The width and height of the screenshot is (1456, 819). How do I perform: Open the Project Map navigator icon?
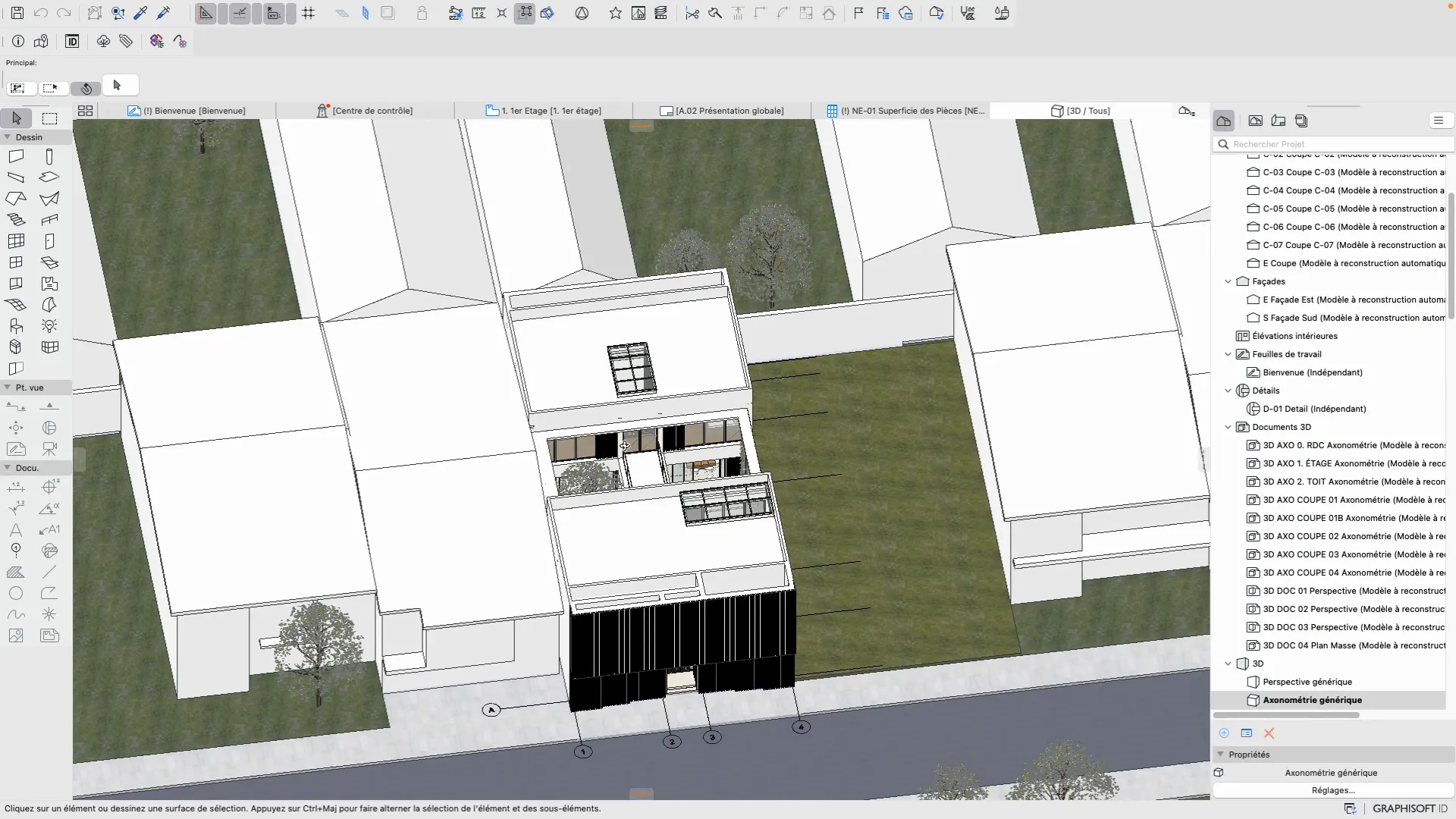[x=1223, y=121]
